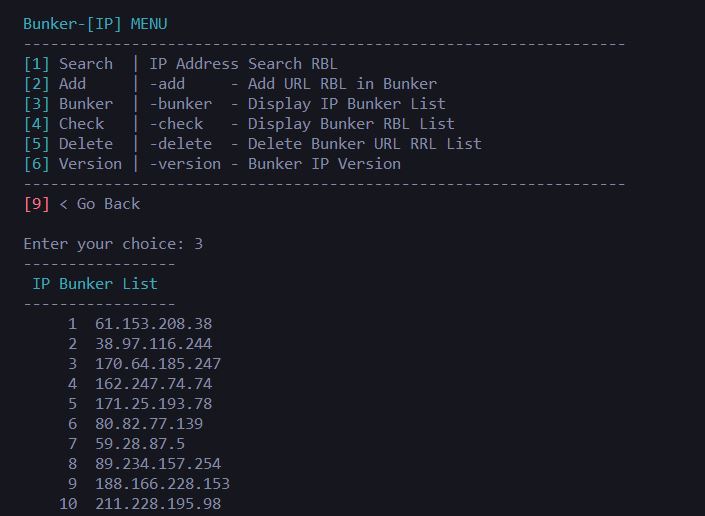Select IP address 170.64.185.247
This screenshot has width=705, height=516.
click(x=158, y=364)
